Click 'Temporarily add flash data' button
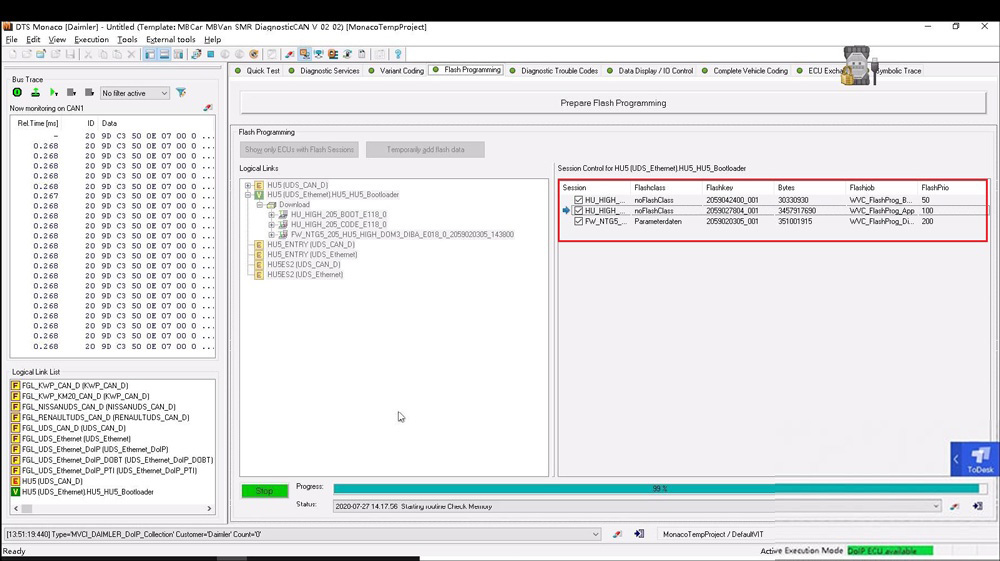The image size is (1000, 561). [x=425, y=149]
